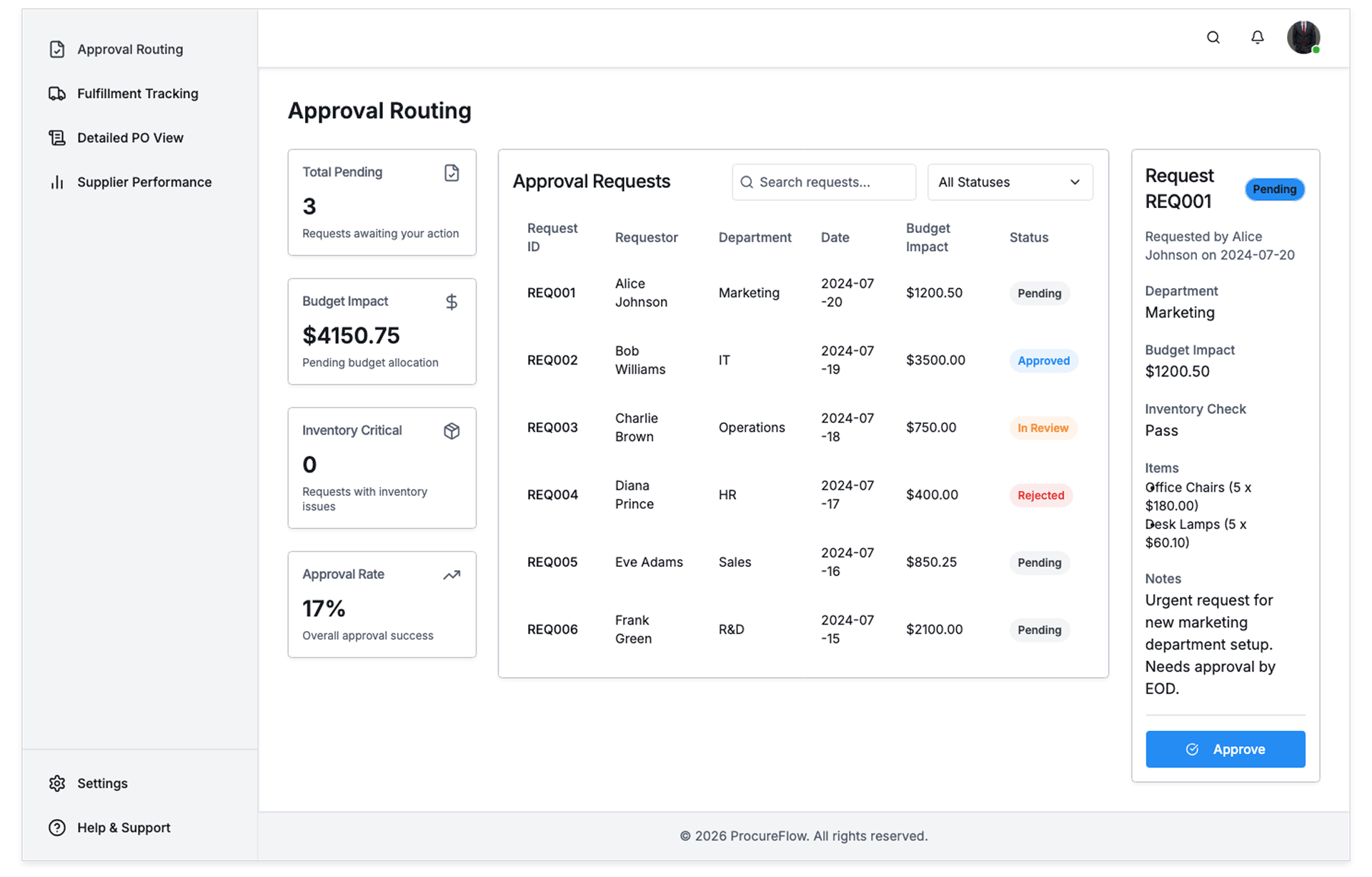Click the Inventory Critical box icon

click(x=452, y=431)
